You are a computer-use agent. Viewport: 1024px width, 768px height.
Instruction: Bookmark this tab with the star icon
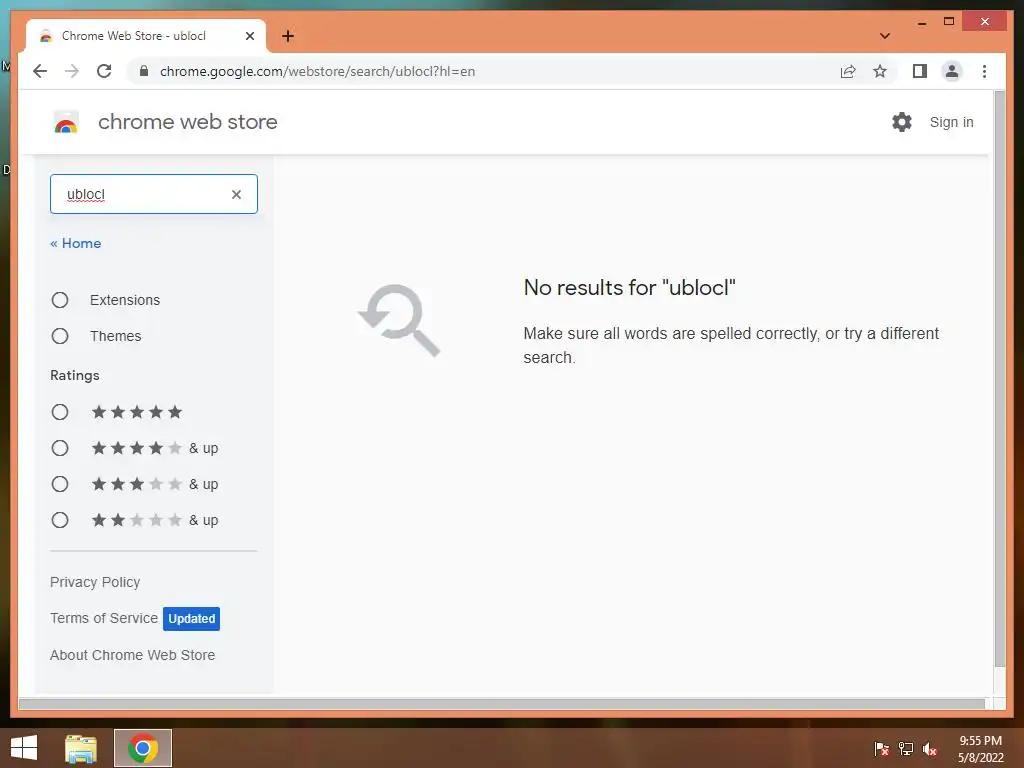(880, 71)
